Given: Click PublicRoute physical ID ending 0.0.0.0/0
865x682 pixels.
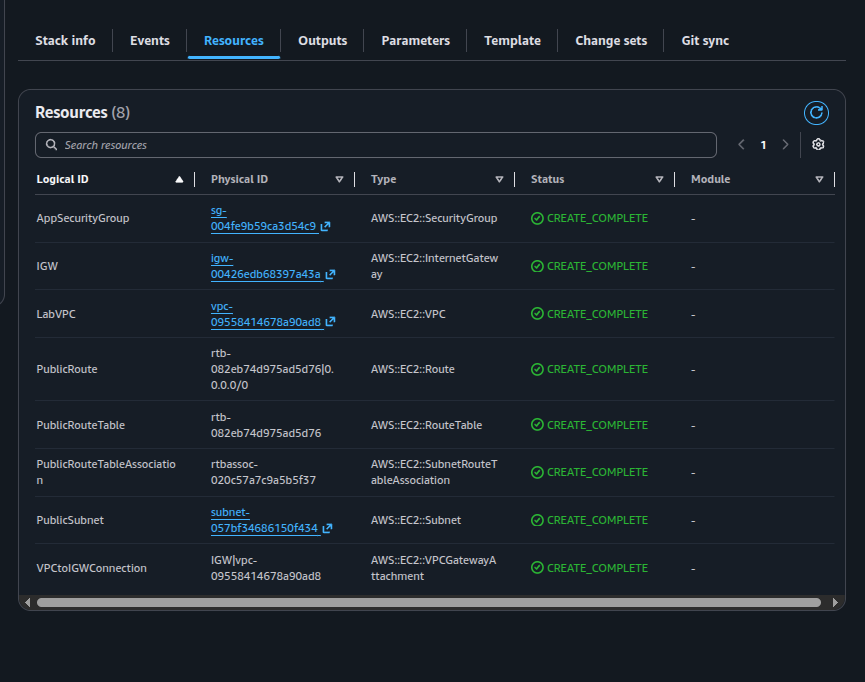Looking at the screenshot, I should [x=272, y=369].
